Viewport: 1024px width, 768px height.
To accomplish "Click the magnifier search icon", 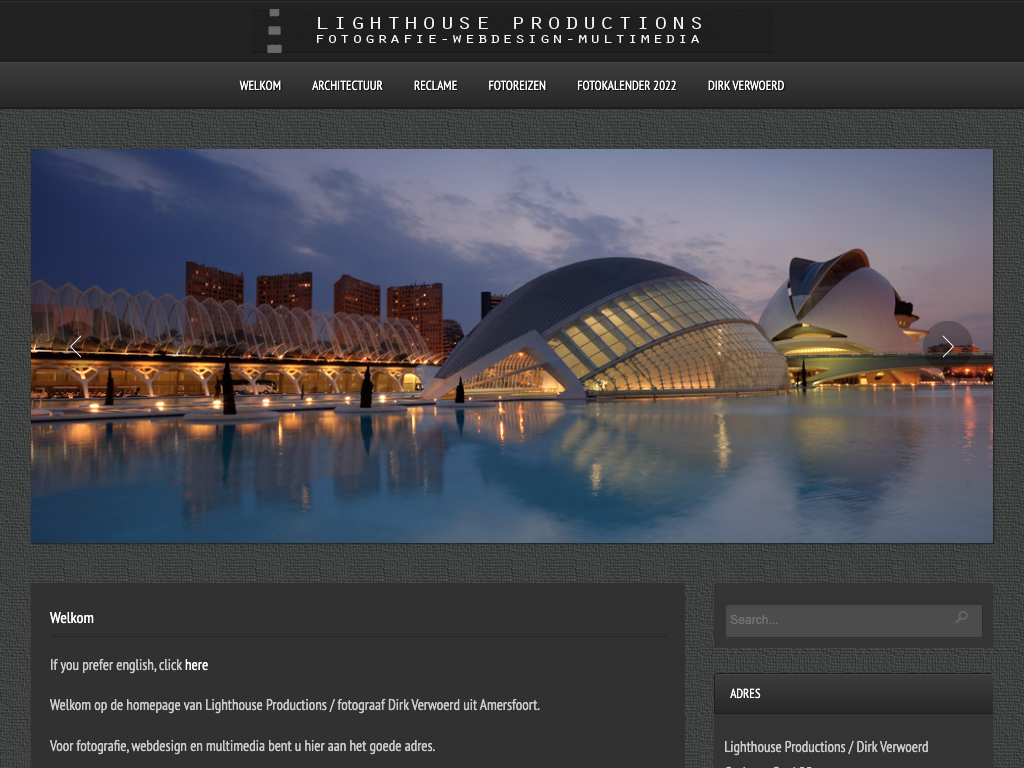I will click(961, 618).
